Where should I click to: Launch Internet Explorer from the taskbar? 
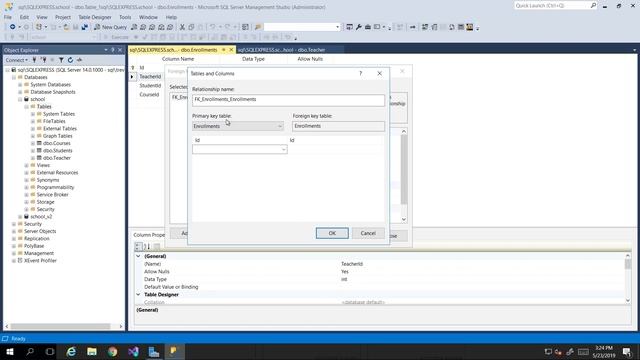(x=71, y=351)
